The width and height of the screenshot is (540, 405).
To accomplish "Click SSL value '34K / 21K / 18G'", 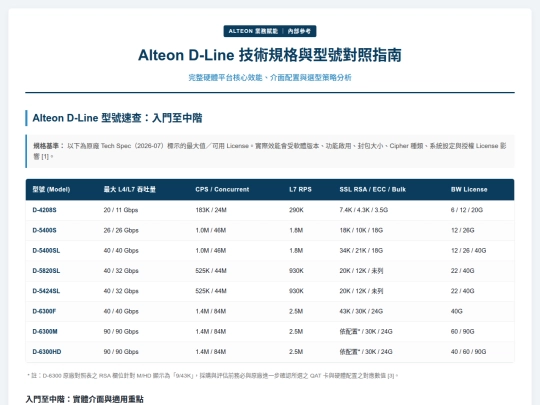I will tap(361, 251).
